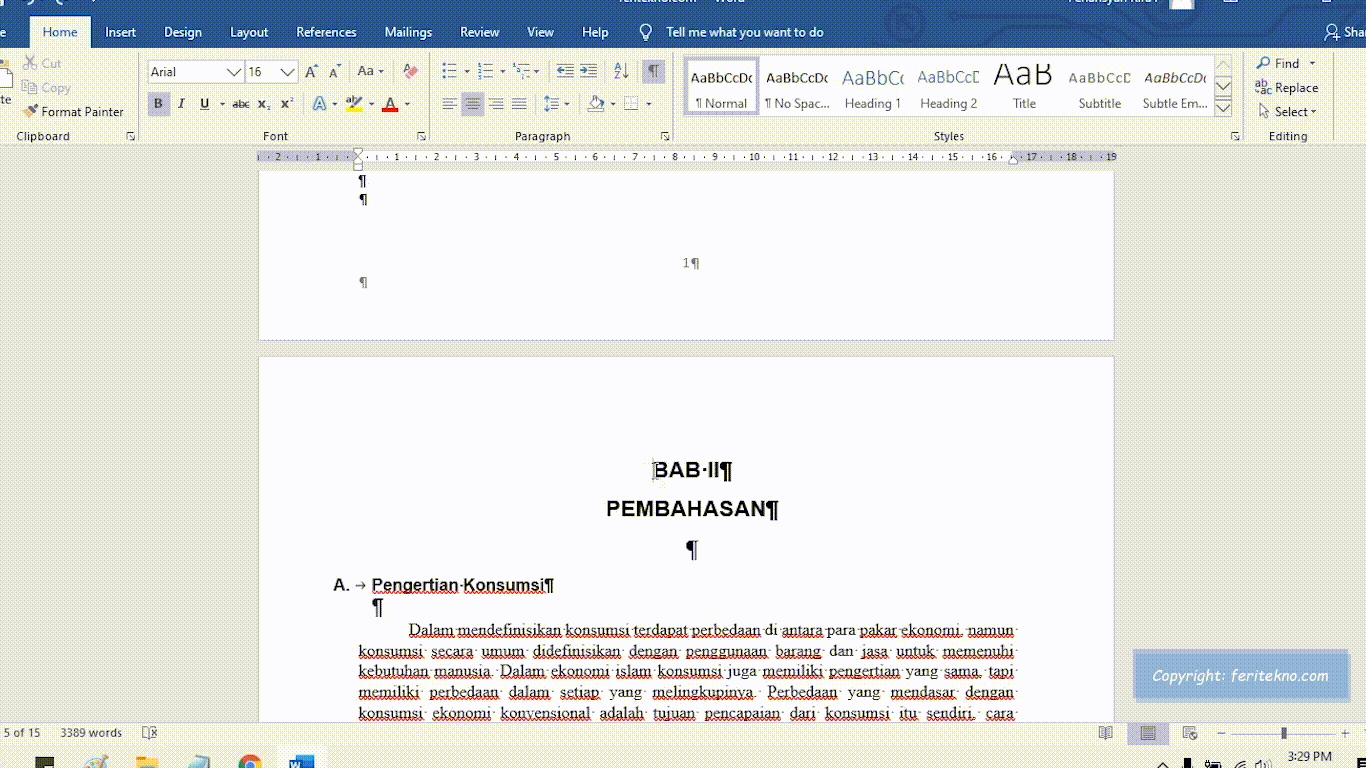Image resolution: width=1366 pixels, height=768 pixels.
Task: Open the Clipboard pane launcher
Action: tap(131, 136)
